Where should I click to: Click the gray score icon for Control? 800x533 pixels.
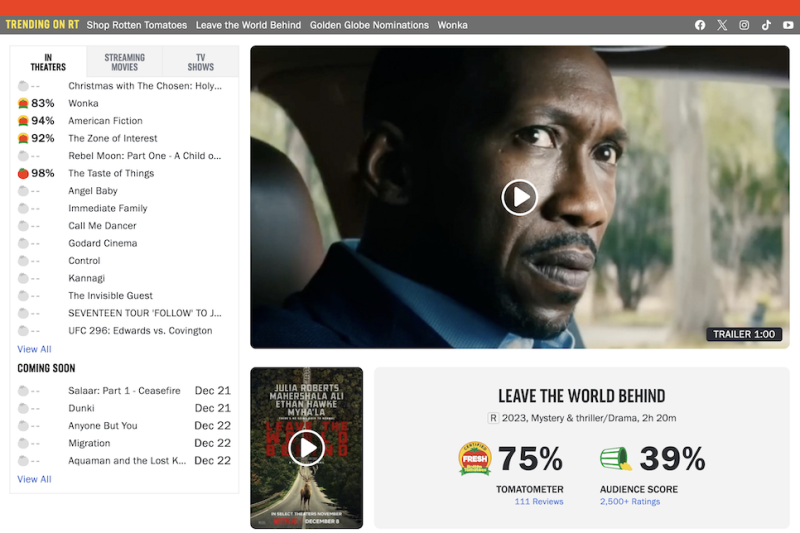(x=23, y=261)
